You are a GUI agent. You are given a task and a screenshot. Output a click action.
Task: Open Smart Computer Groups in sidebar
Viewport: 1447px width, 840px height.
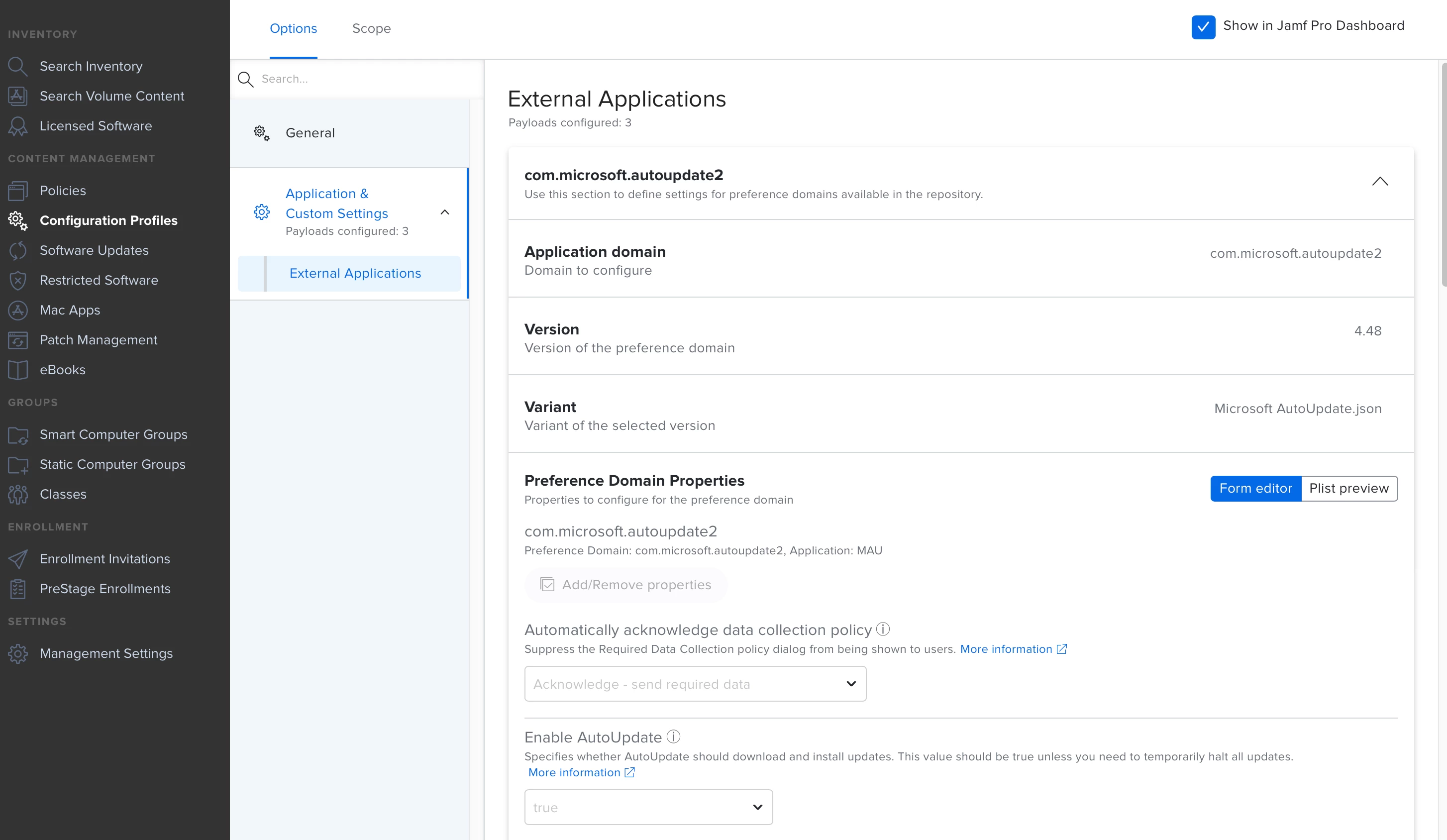113,434
